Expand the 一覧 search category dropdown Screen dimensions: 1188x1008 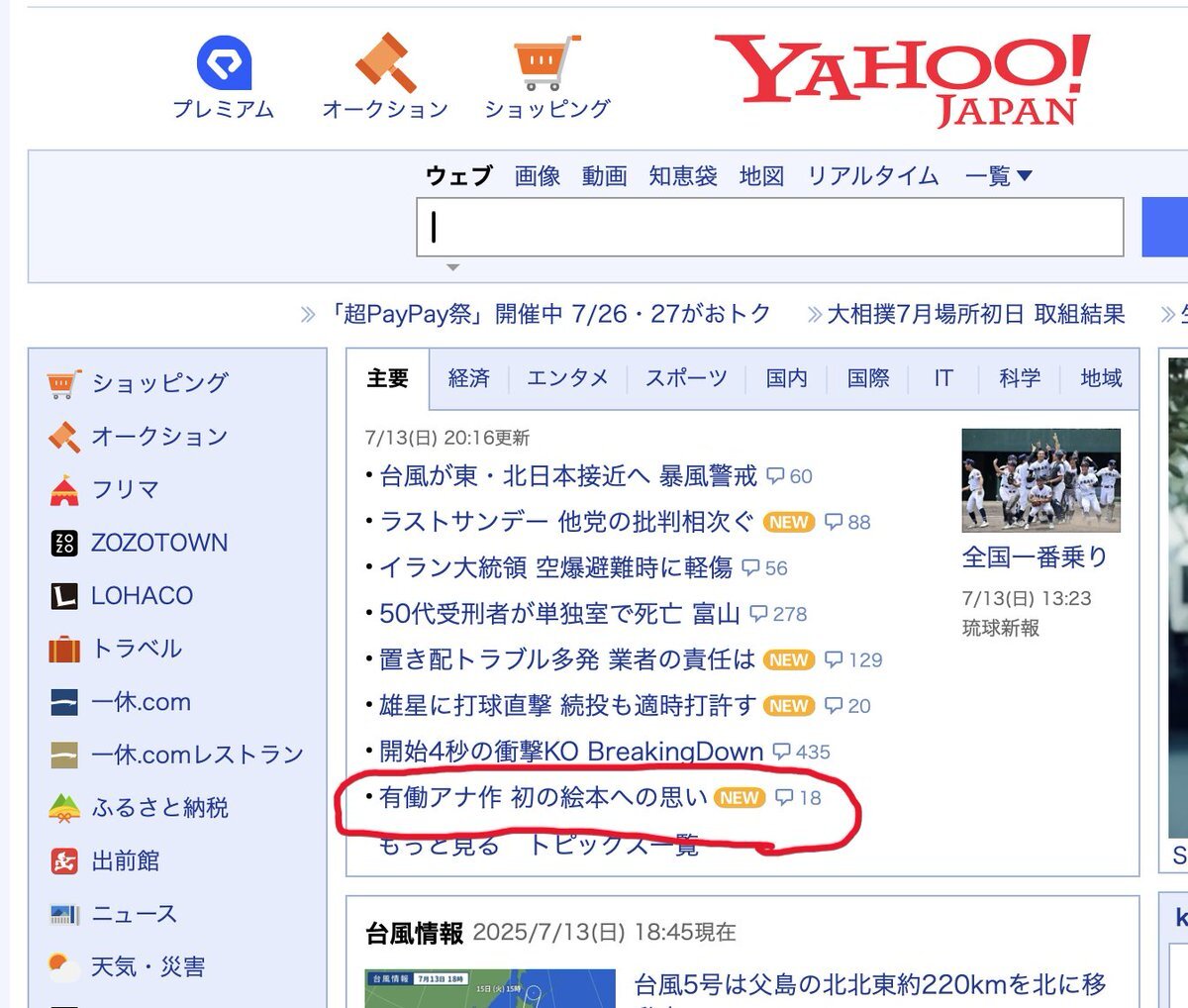998,176
